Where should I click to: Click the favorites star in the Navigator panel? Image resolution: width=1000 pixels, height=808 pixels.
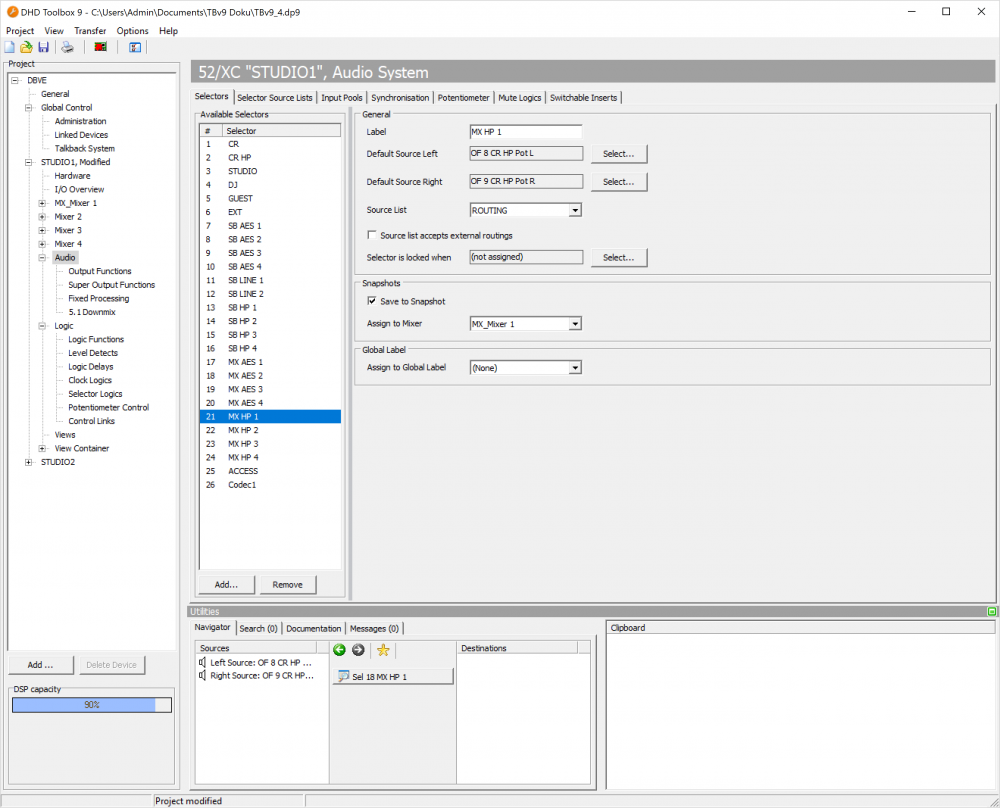coord(383,650)
